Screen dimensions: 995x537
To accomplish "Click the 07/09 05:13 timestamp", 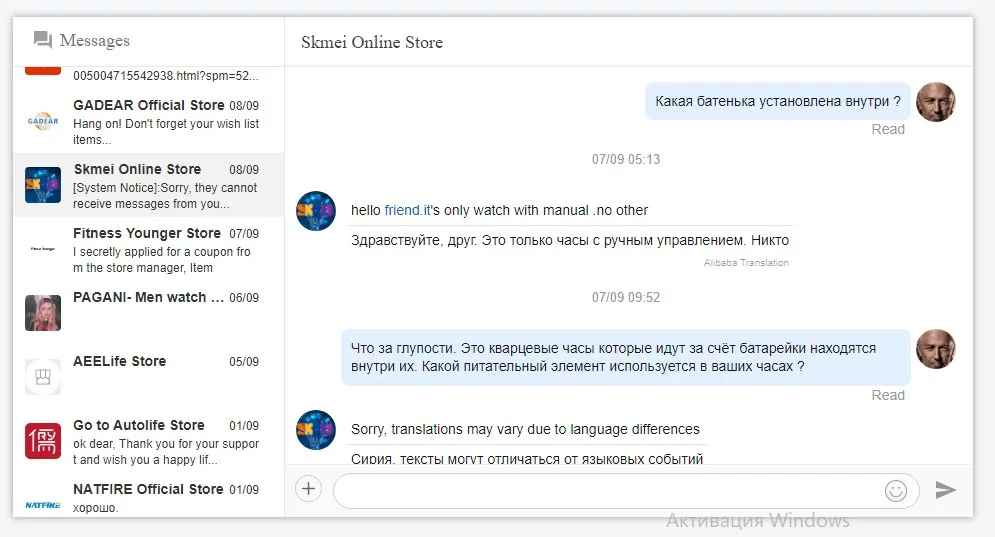I will pyautogui.click(x=626, y=159).
